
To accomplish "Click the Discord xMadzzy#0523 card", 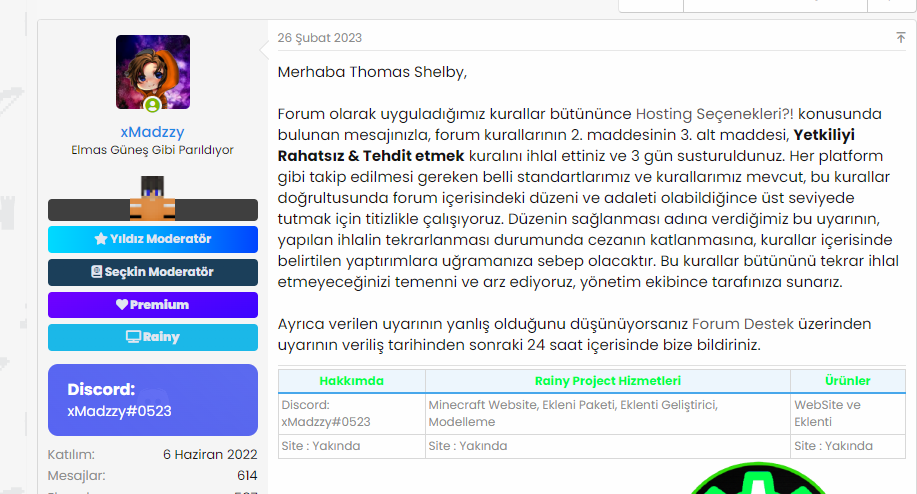I will tap(153, 400).
